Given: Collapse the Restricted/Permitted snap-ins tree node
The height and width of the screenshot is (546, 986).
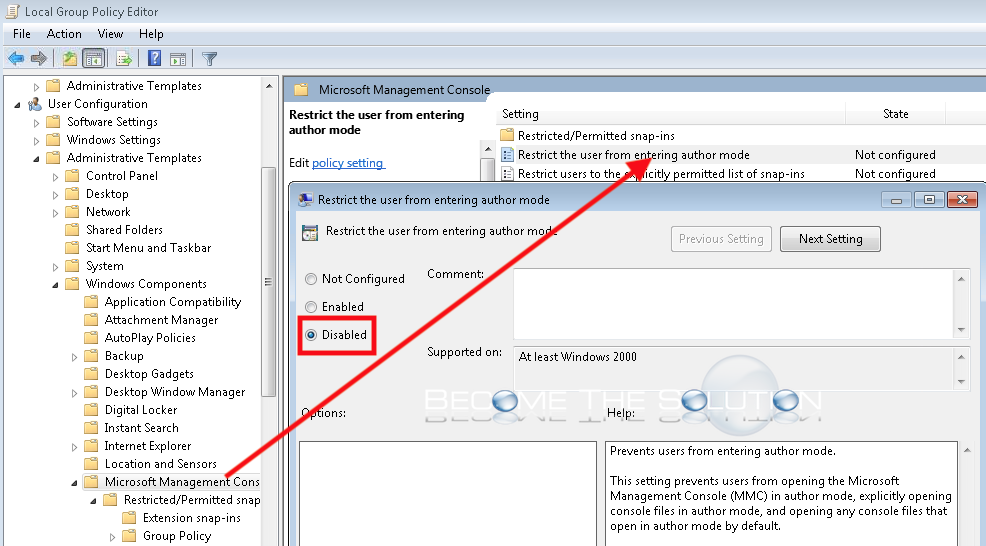Looking at the screenshot, I should 93,501.
